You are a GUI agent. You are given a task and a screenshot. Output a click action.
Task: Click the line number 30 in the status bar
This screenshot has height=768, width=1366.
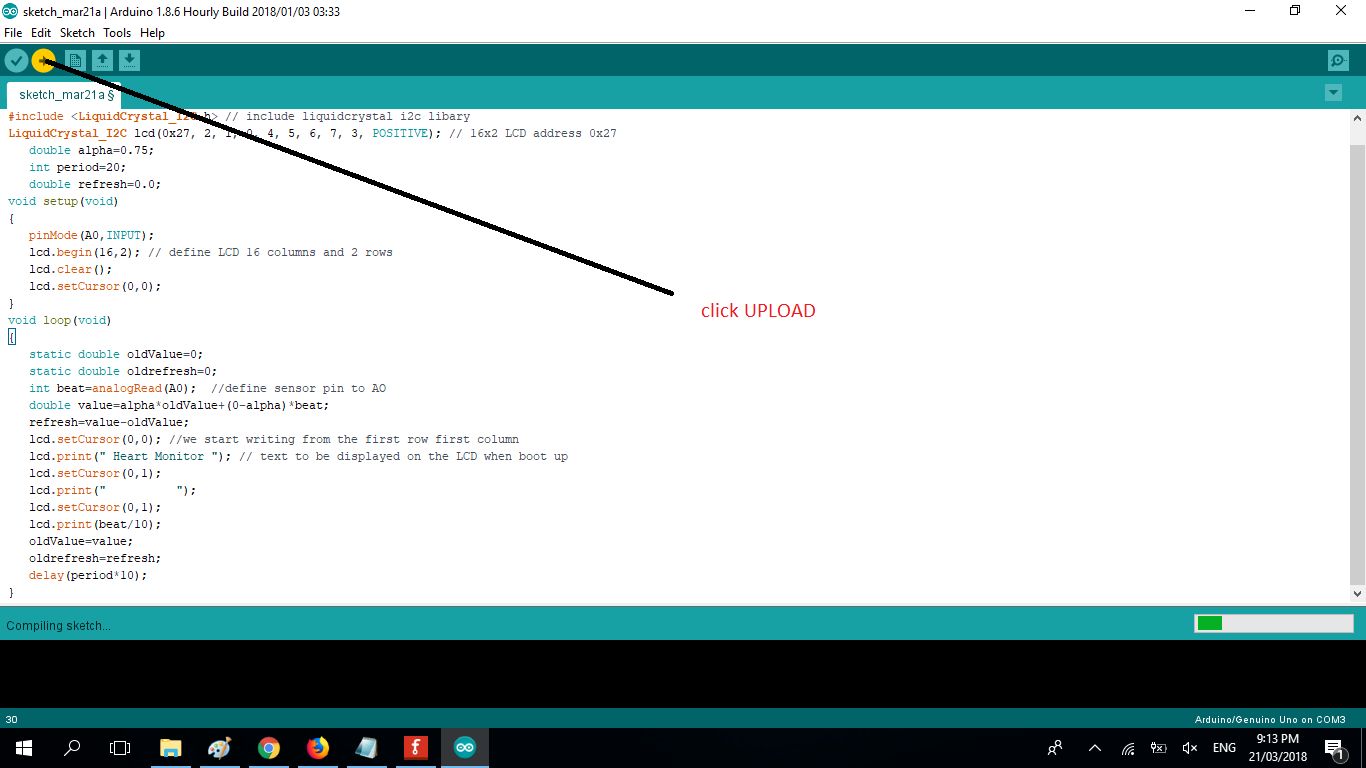11,720
